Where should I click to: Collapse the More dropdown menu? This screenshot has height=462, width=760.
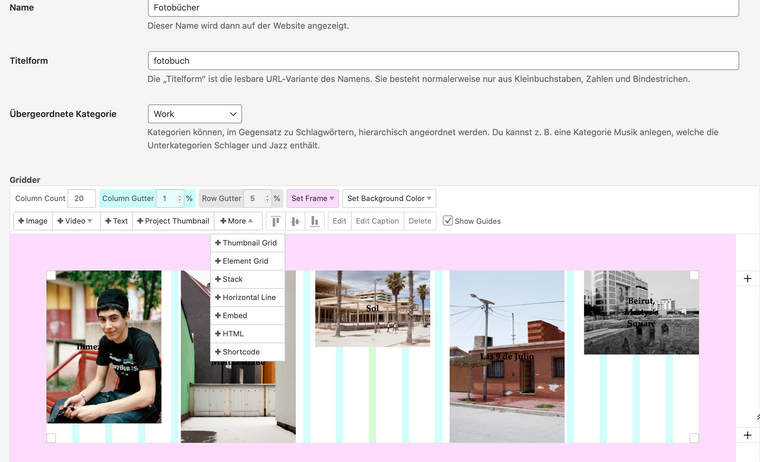[239, 221]
